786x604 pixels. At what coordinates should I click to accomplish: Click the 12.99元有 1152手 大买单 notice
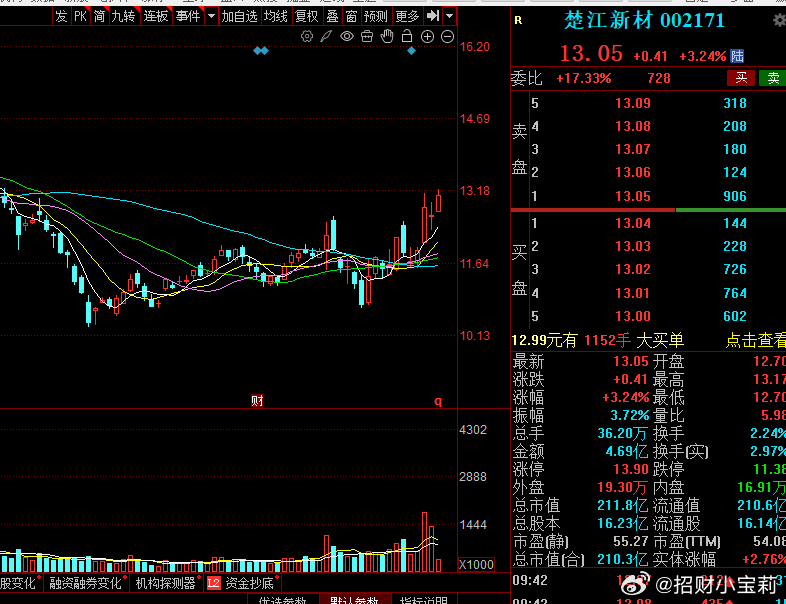click(x=598, y=340)
